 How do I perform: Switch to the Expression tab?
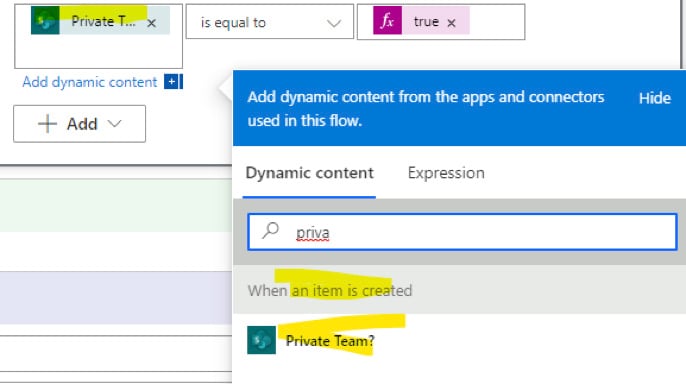[x=446, y=173]
